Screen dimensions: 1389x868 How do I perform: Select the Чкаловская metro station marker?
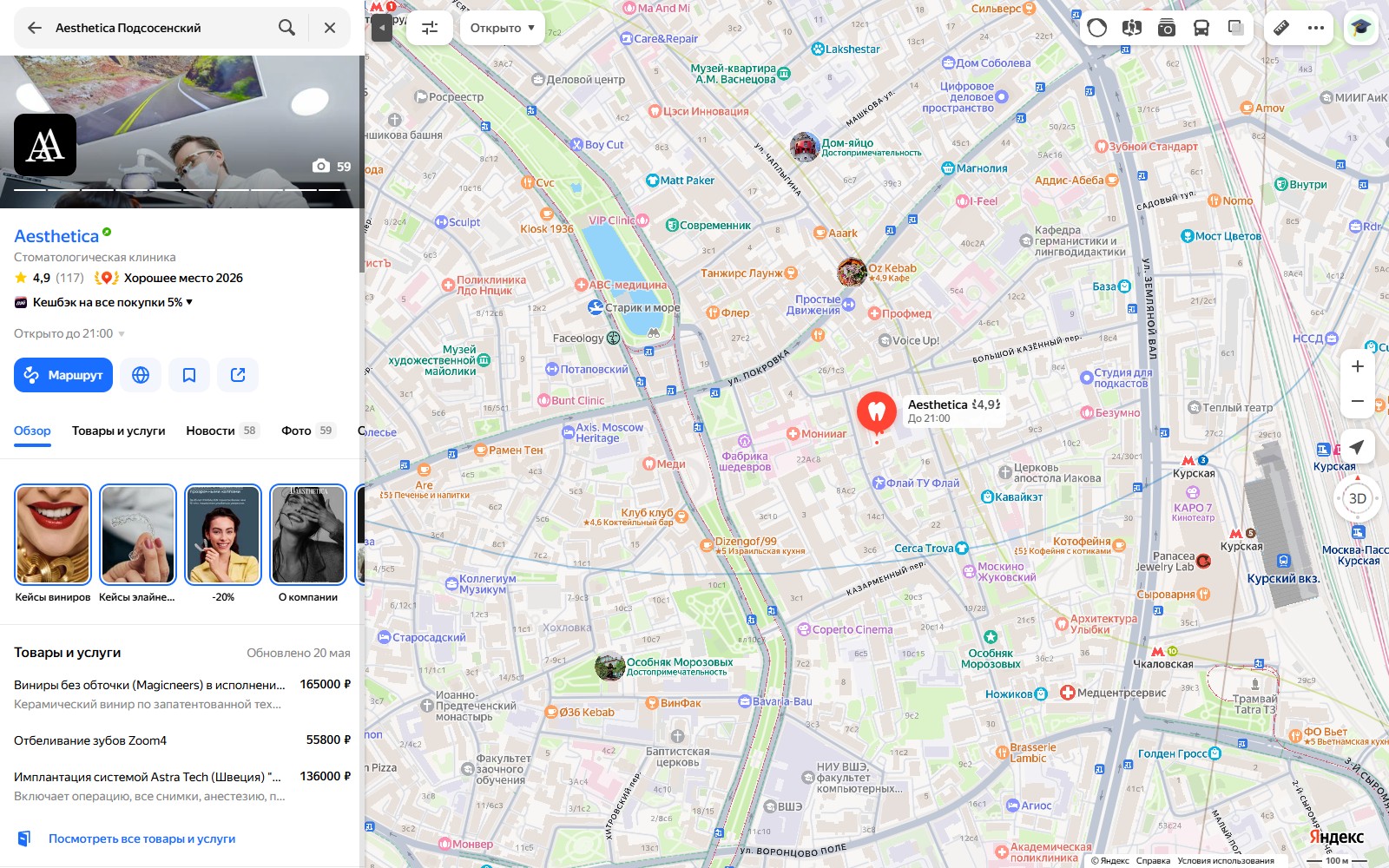1163,658
